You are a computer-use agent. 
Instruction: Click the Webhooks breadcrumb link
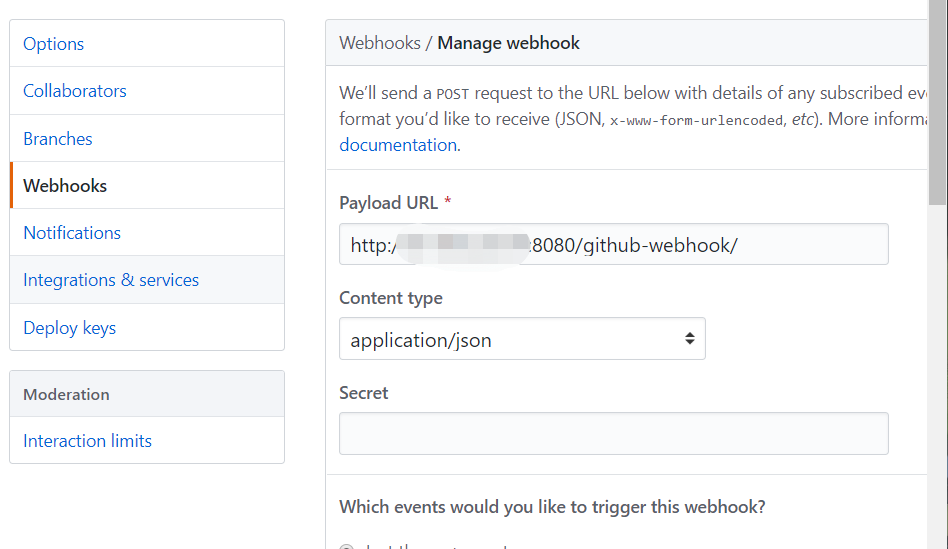click(x=379, y=43)
